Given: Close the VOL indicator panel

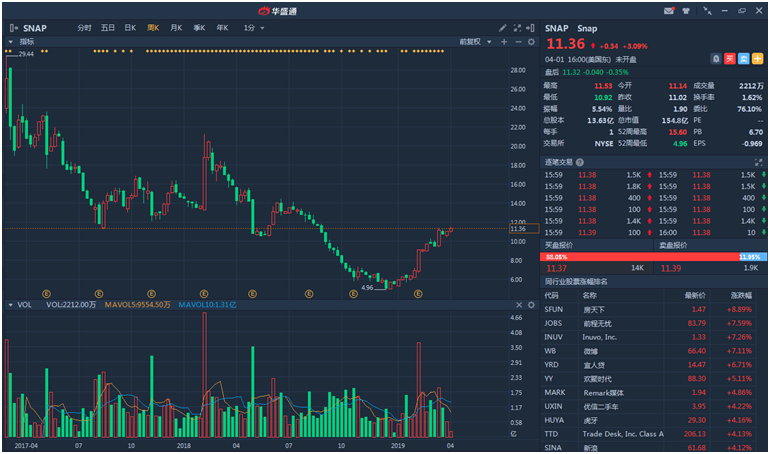Looking at the screenshot, I should point(519,305).
